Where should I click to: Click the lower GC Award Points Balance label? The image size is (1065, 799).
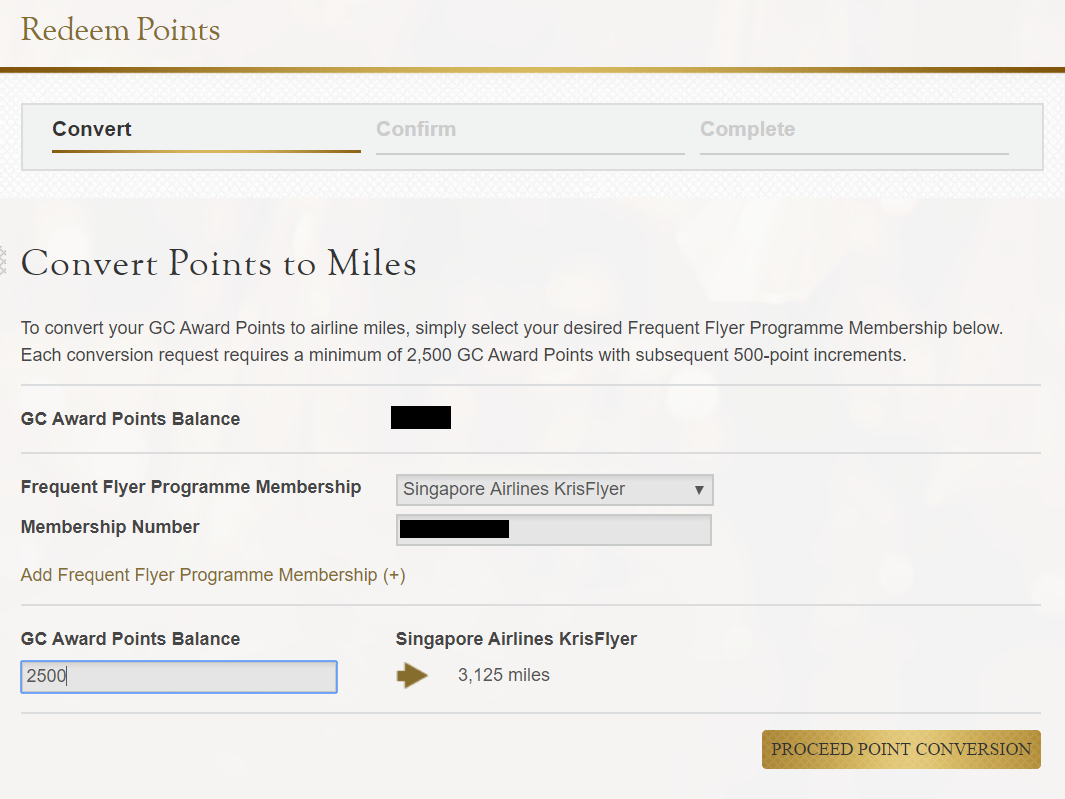(x=130, y=639)
